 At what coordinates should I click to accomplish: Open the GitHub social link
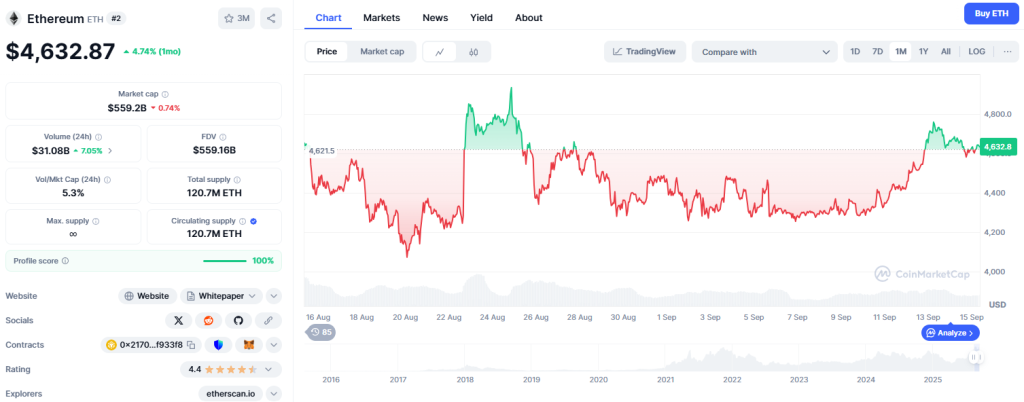(x=238, y=320)
